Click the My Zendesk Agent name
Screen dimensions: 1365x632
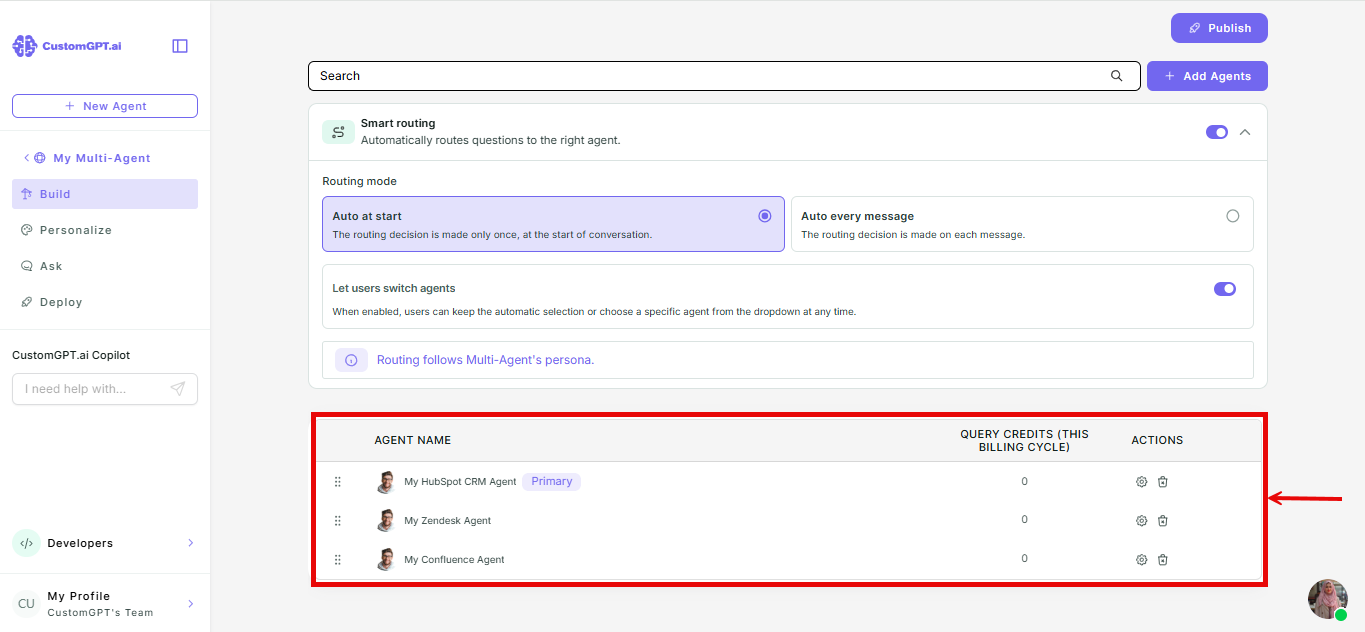[448, 521]
